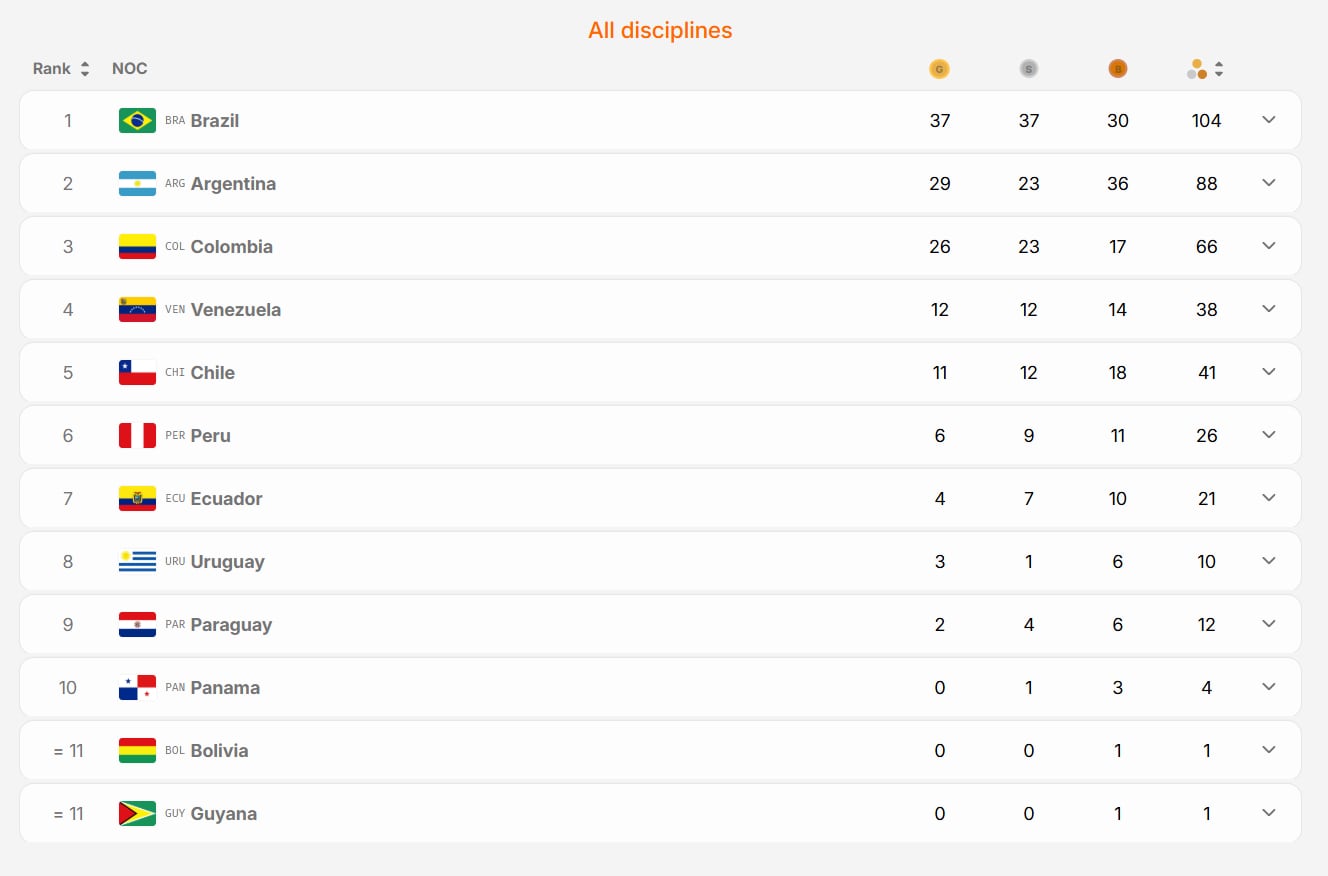Screen dimensions: 1328x876
Task: Expand the Chile row chevron
Action: pos(1269,372)
